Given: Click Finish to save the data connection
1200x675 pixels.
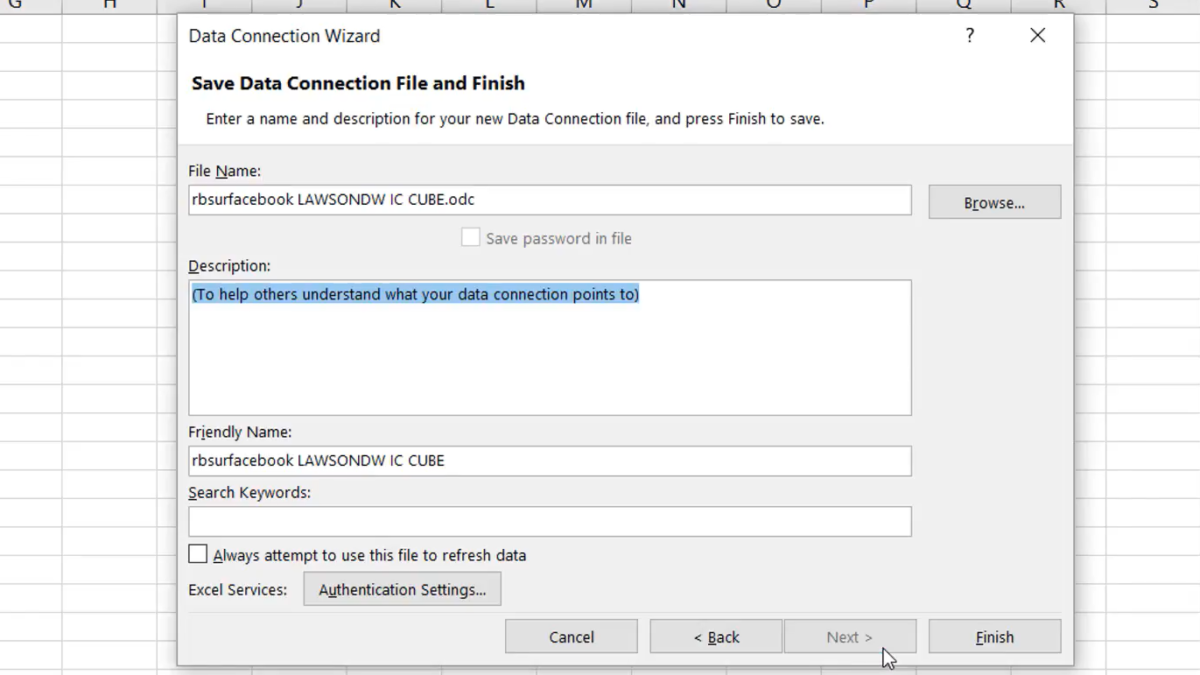Looking at the screenshot, I should pyautogui.click(x=993, y=637).
